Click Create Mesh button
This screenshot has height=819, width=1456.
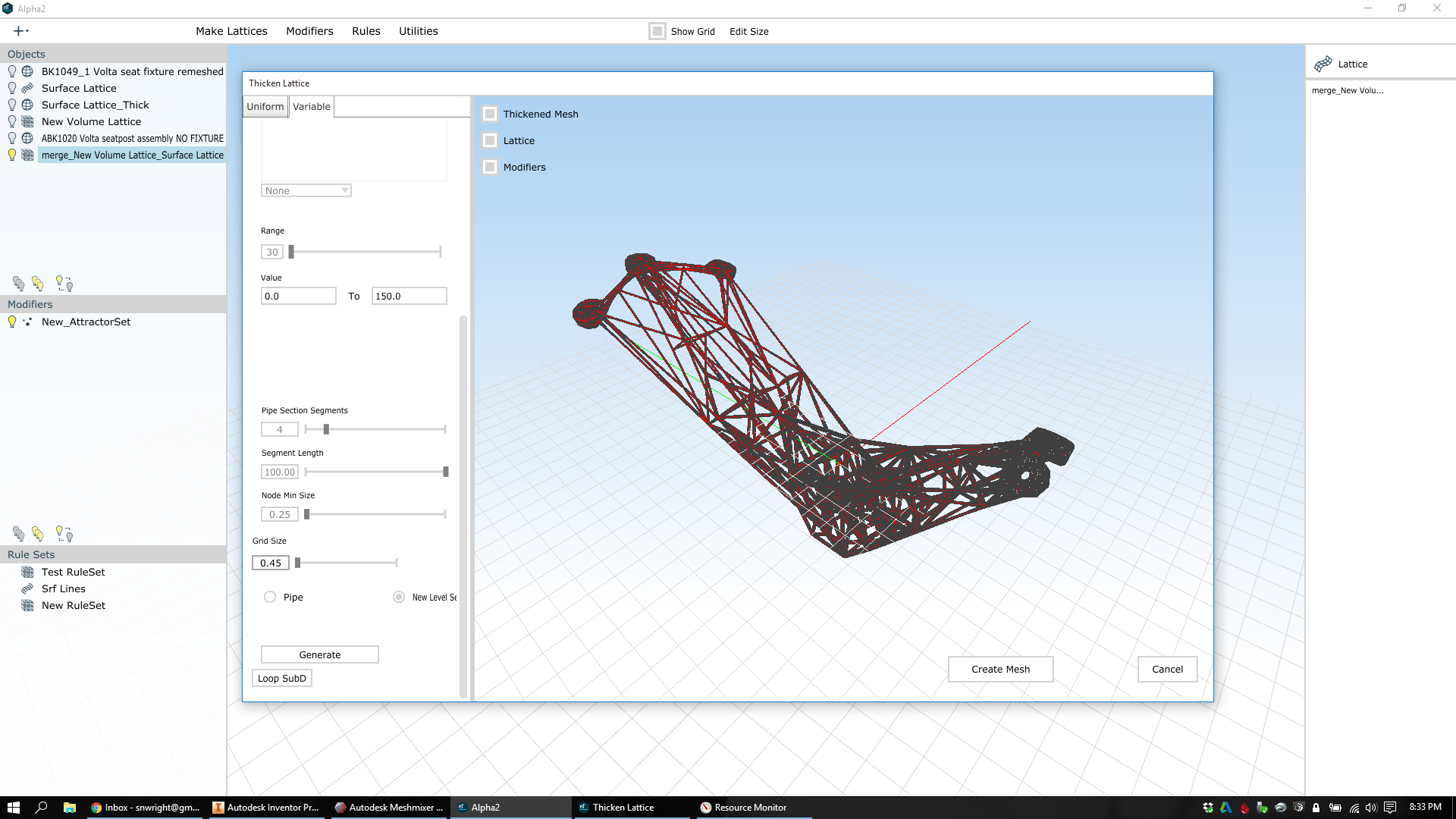tap(1001, 669)
